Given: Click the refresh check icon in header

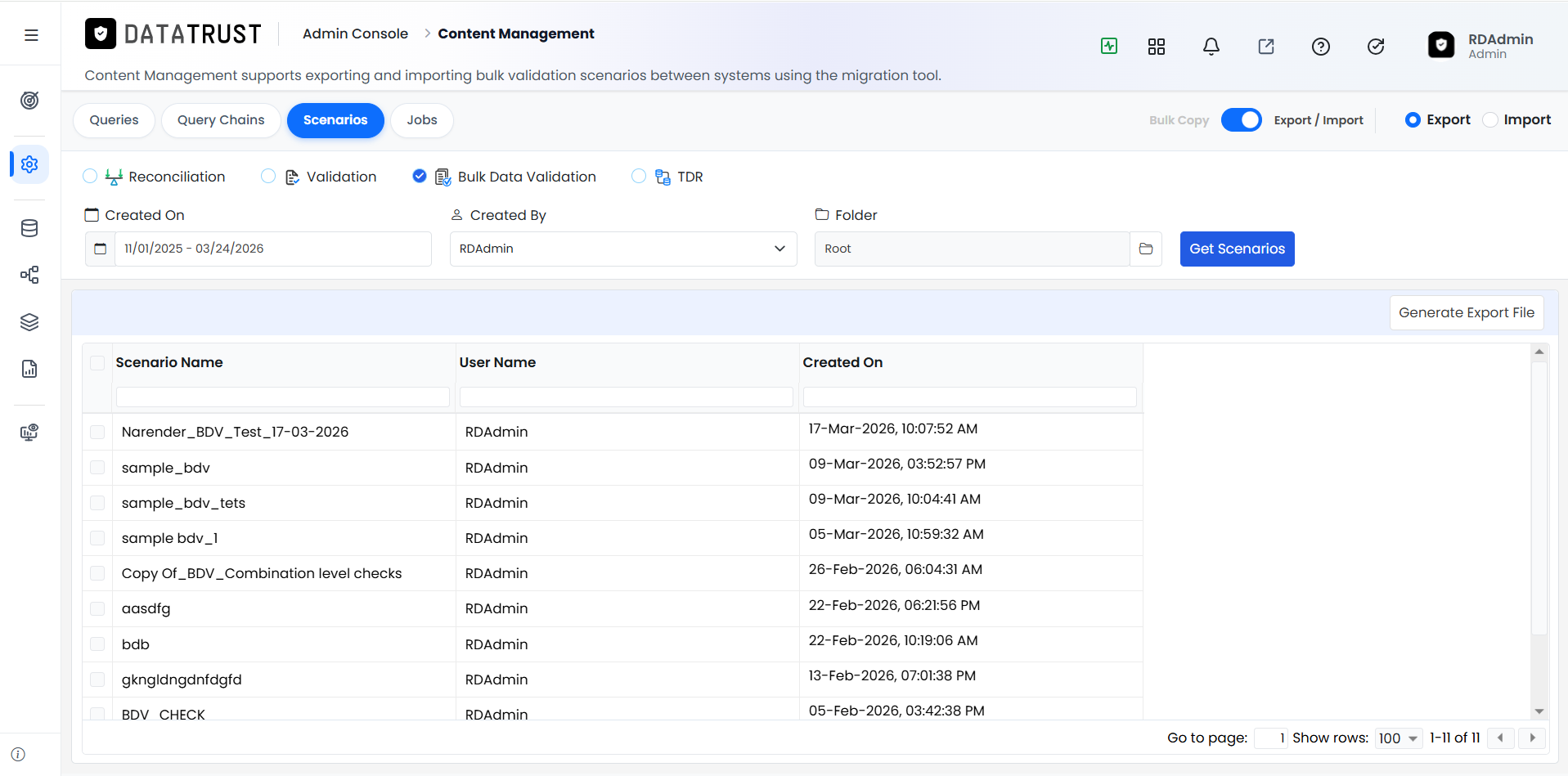Looking at the screenshot, I should pos(1376,47).
